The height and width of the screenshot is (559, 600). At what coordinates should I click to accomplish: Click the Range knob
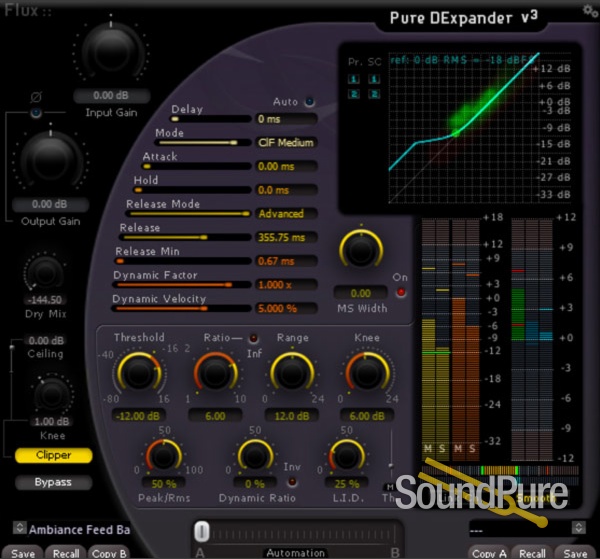[x=292, y=374]
